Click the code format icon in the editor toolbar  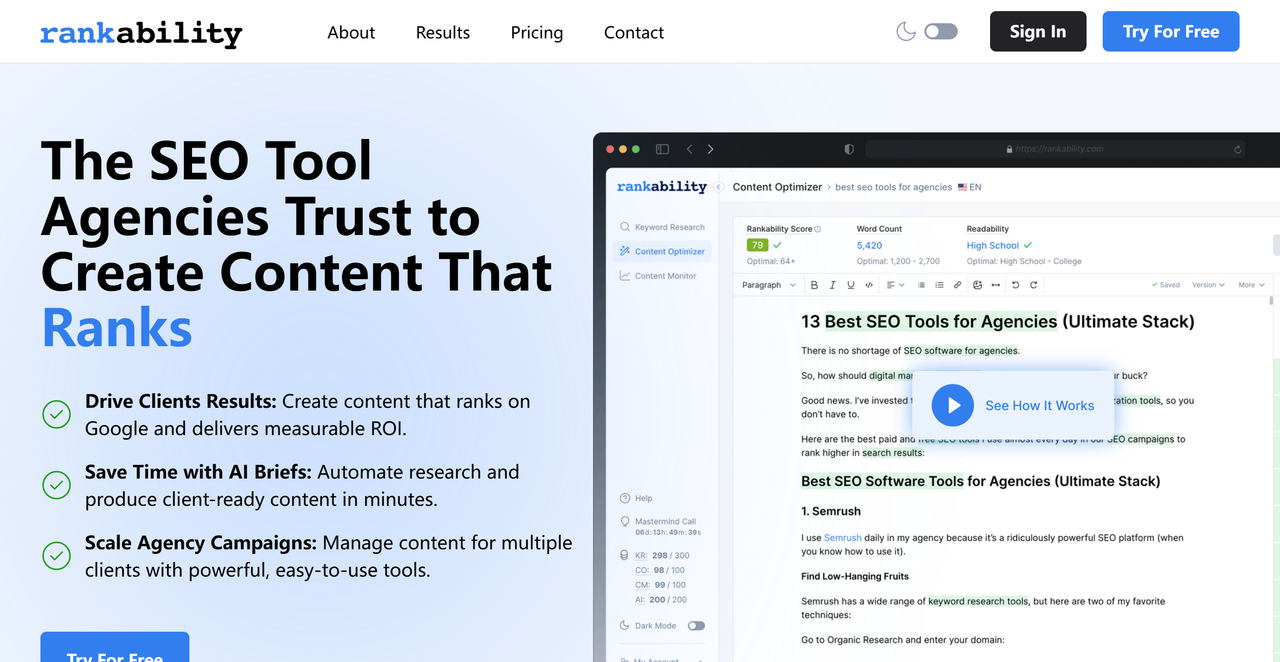pyautogui.click(x=869, y=285)
